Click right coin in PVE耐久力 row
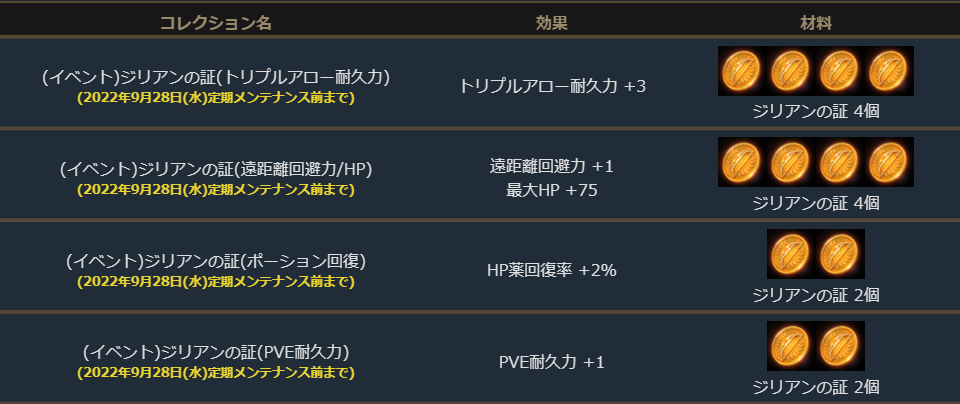This screenshot has height=404, width=960. (840, 346)
